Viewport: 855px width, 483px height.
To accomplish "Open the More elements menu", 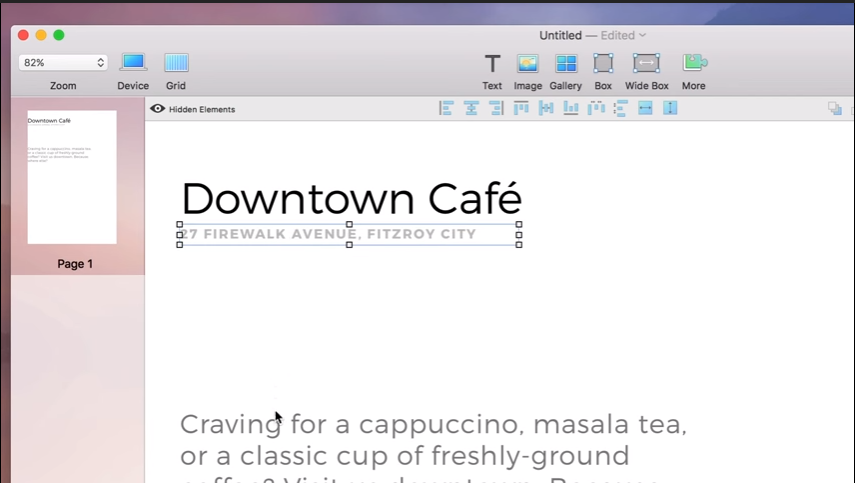I will tap(694, 64).
